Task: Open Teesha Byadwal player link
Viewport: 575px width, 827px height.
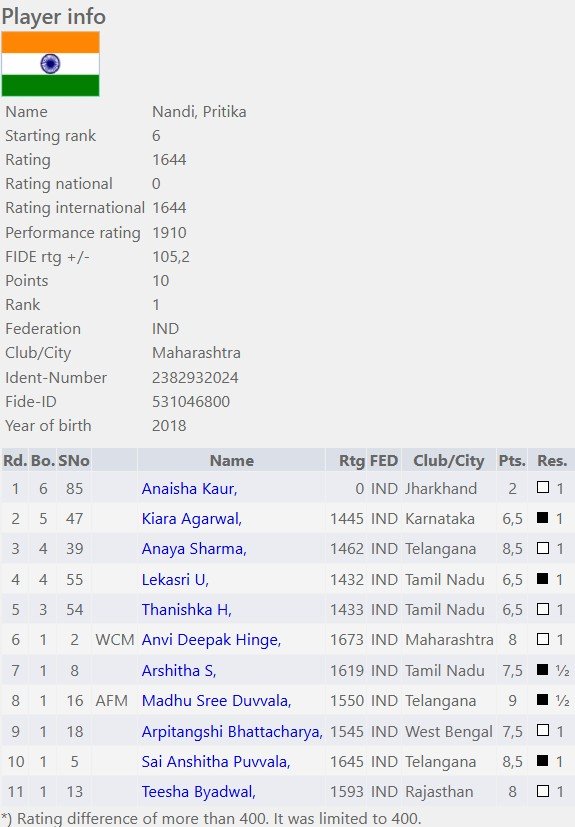Action: tap(198, 791)
